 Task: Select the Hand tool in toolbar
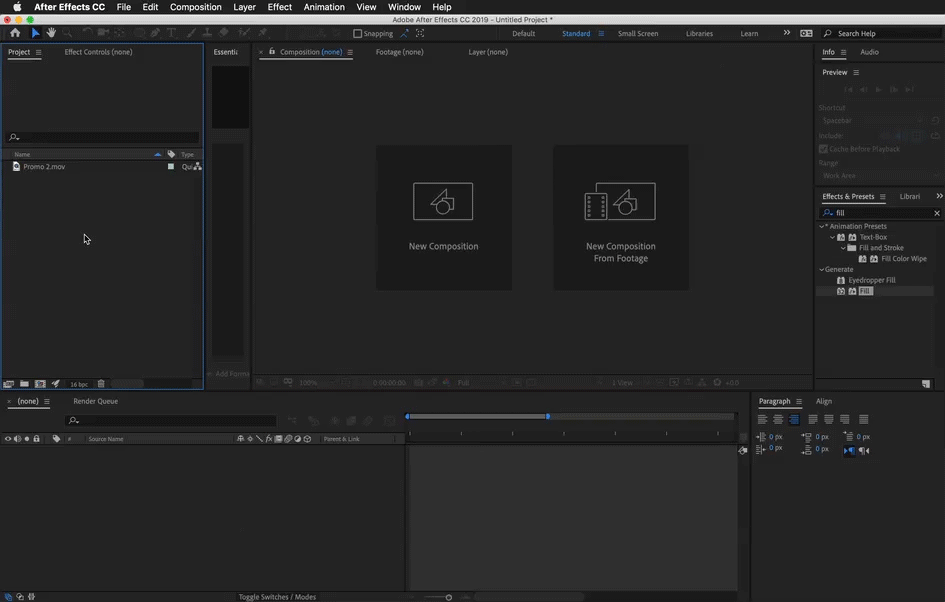pos(51,33)
